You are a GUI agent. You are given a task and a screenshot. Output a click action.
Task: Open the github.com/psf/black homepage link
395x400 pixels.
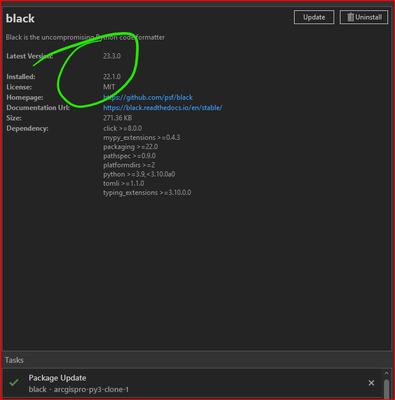pyautogui.click(x=148, y=97)
